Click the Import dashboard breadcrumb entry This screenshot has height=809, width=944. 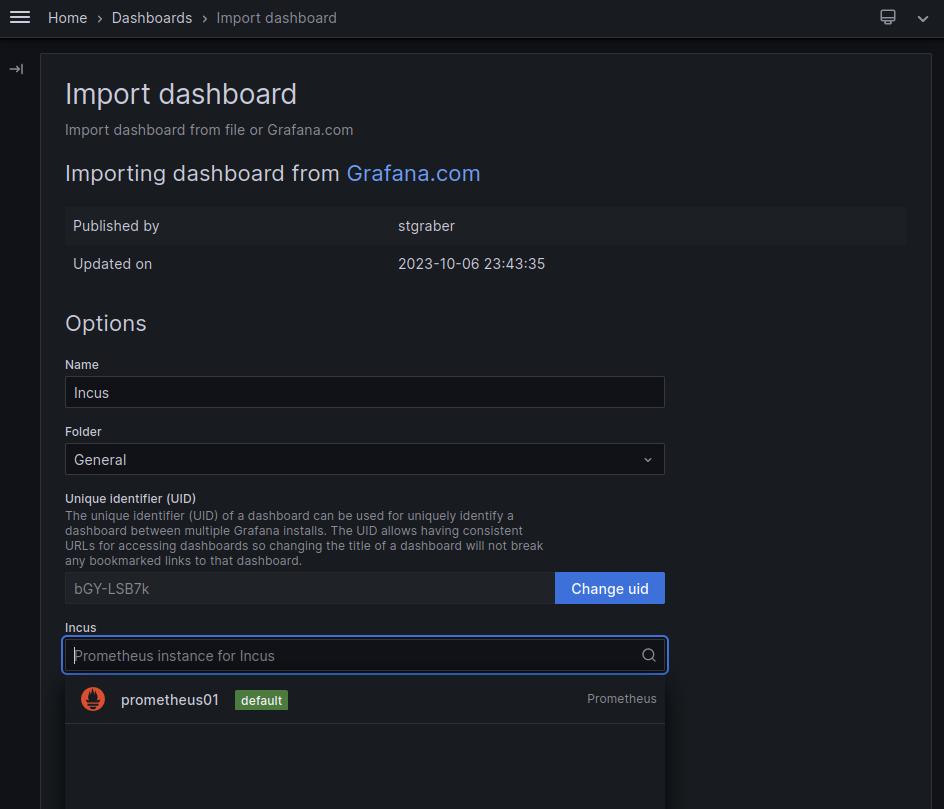click(x=276, y=18)
